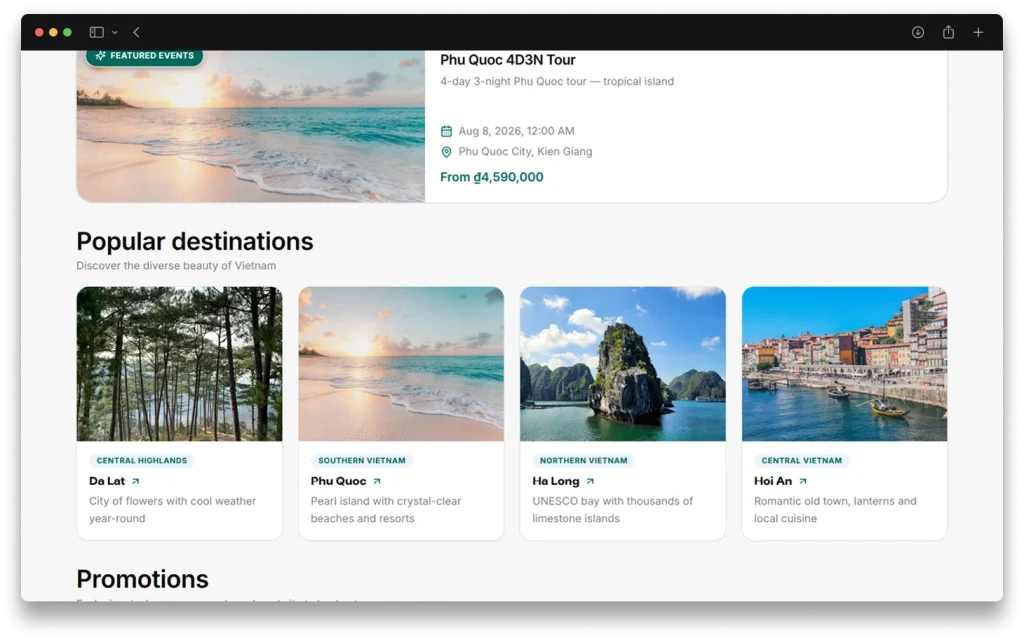Viewport: 1024px width, 640px height.
Task: Click the browser share icon
Action: pos(948,32)
